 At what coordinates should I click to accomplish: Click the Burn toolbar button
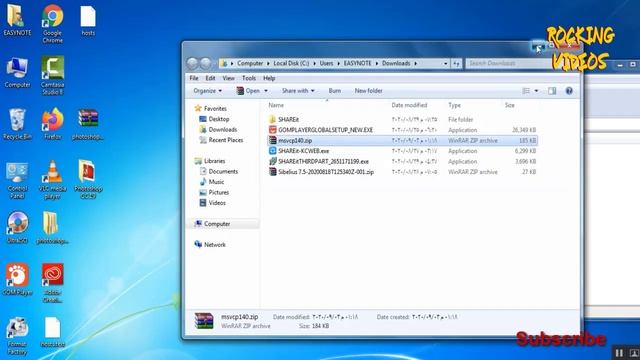(x=335, y=91)
